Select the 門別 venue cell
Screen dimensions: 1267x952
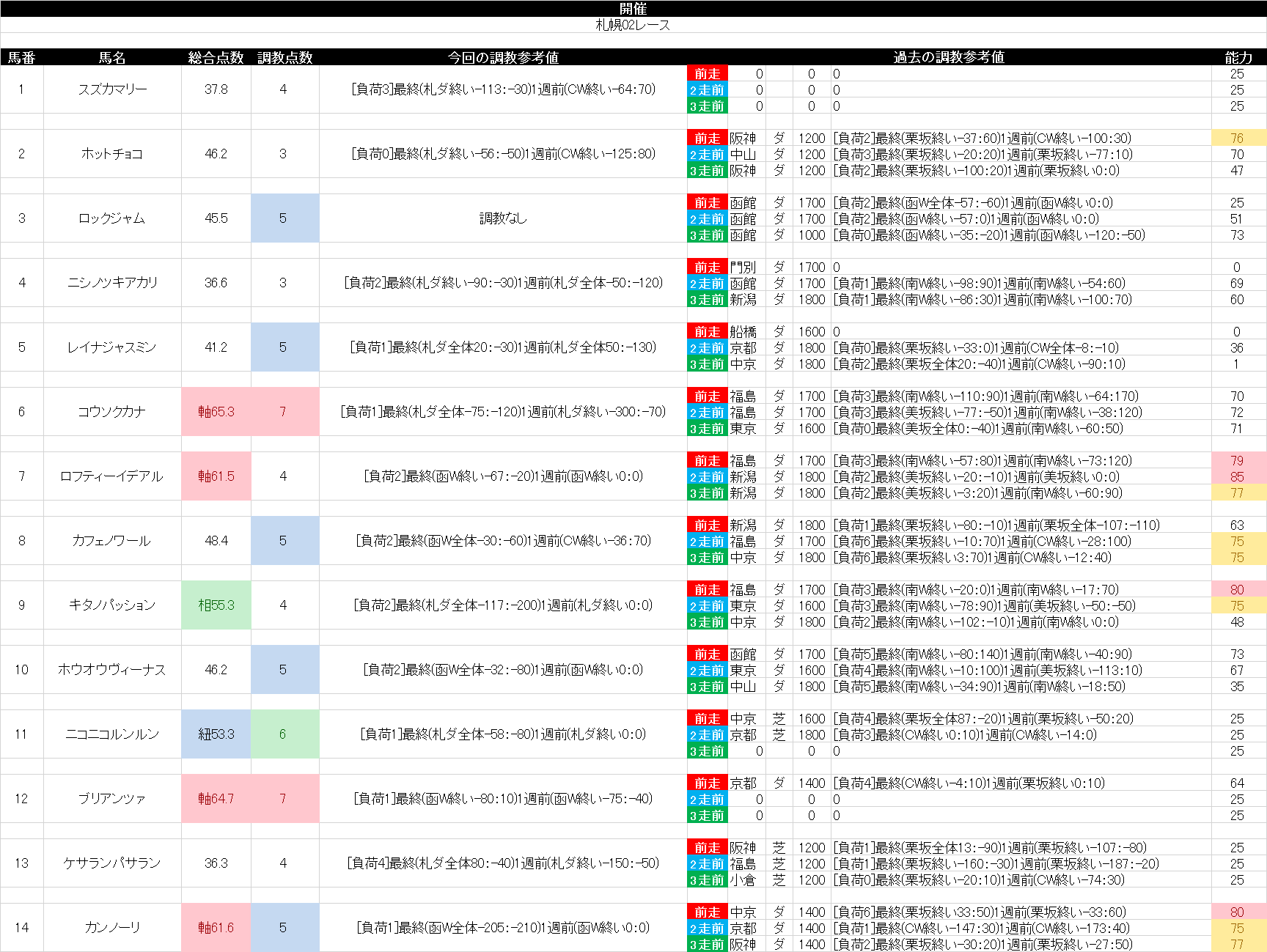coord(742,267)
